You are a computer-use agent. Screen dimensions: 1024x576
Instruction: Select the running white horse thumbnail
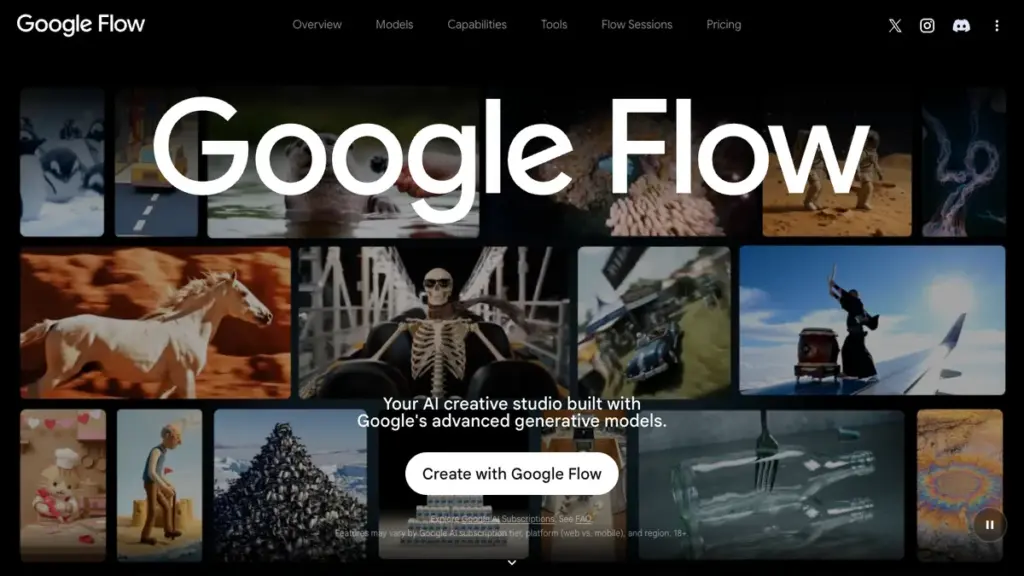tap(155, 323)
